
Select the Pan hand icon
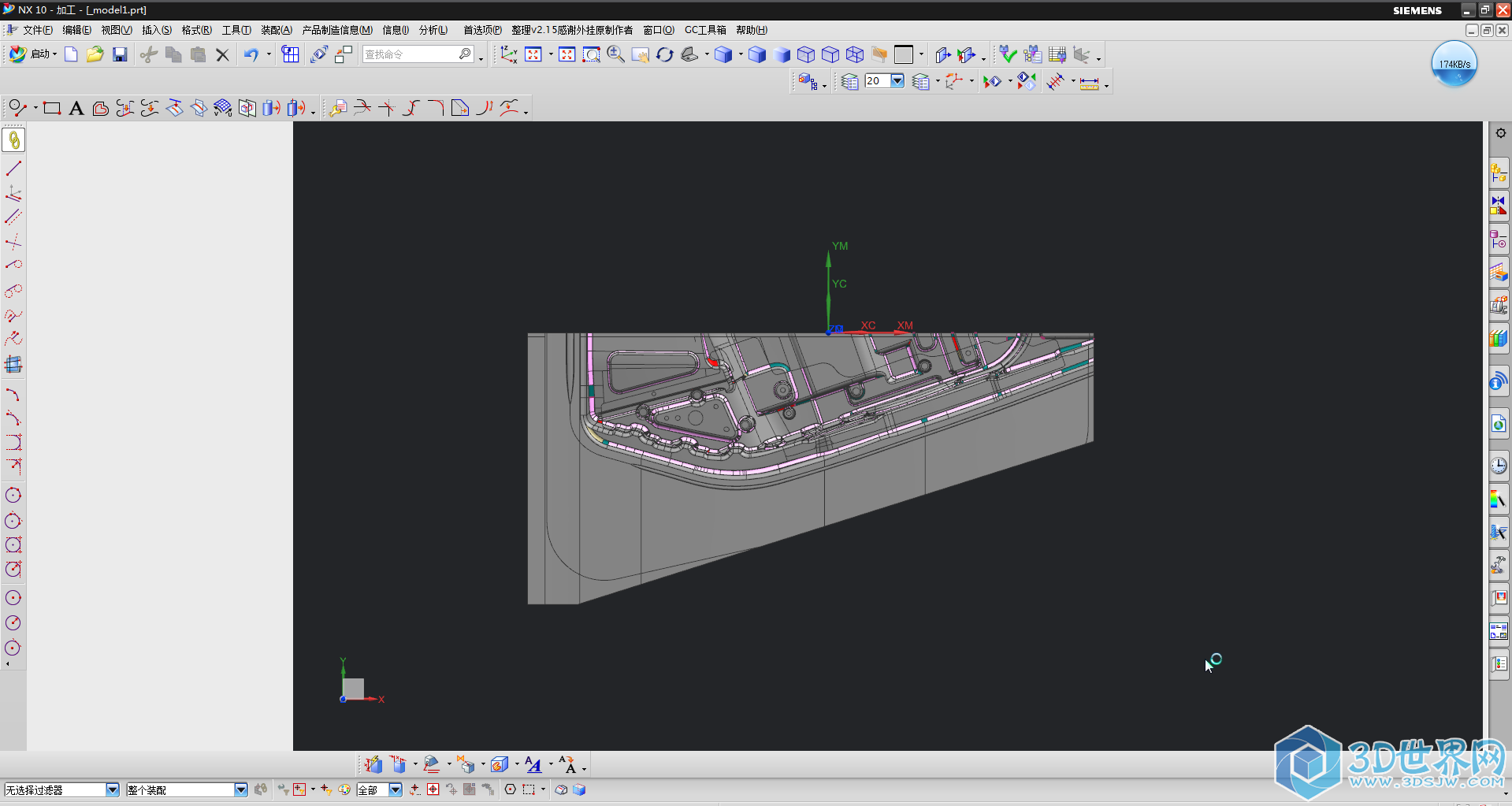click(641, 54)
